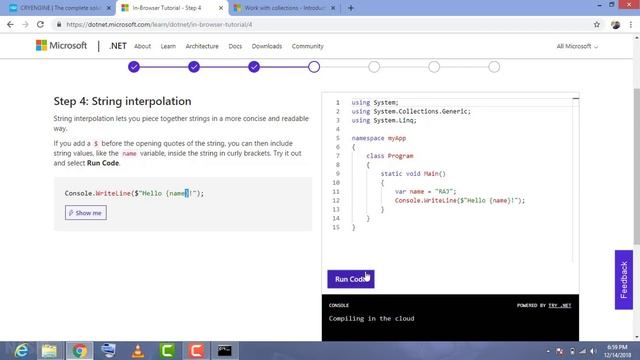
Task: Click 'namespace myApp' code line
Action: (x=379, y=138)
